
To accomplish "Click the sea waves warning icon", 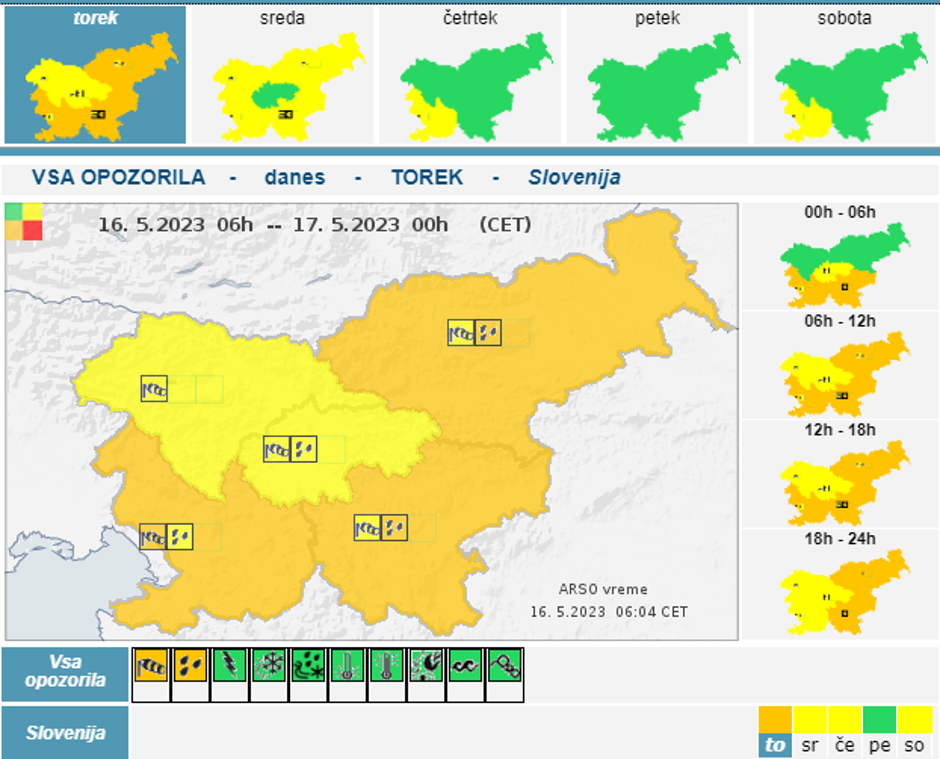I will [x=465, y=666].
